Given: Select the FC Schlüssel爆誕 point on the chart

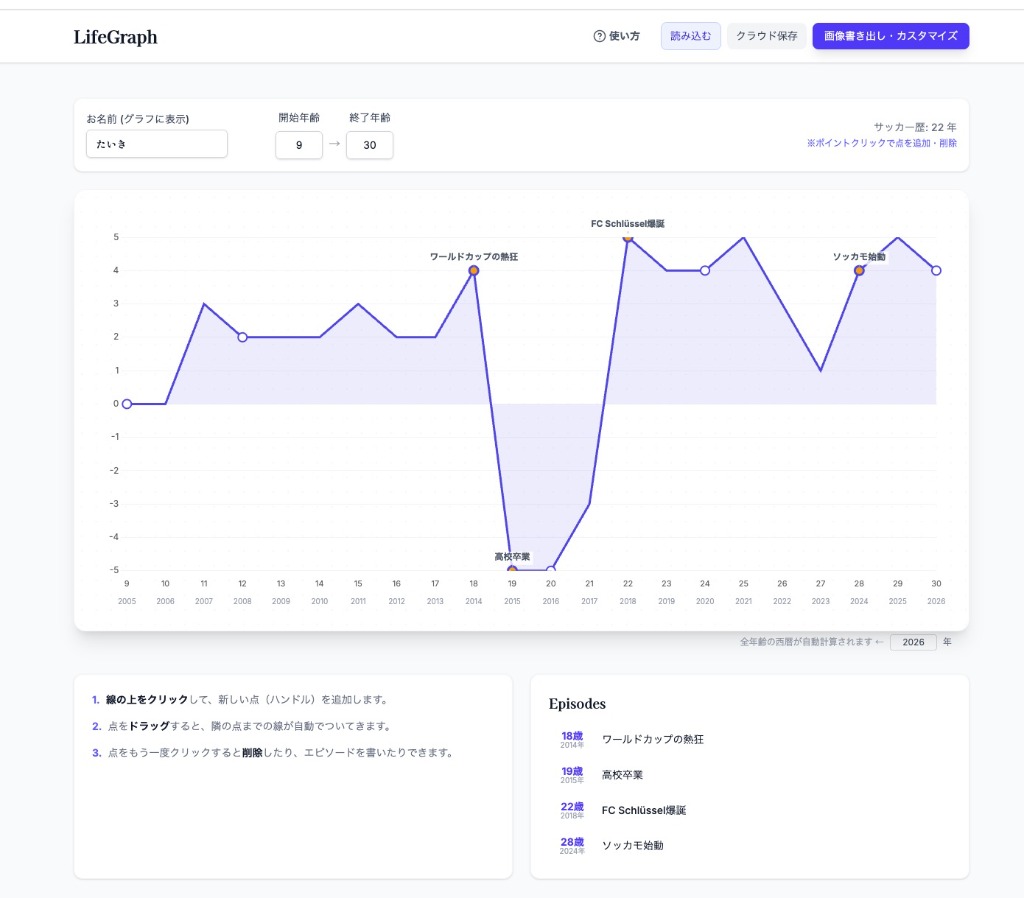Looking at the screenshot, I should [x=628, y=238].
